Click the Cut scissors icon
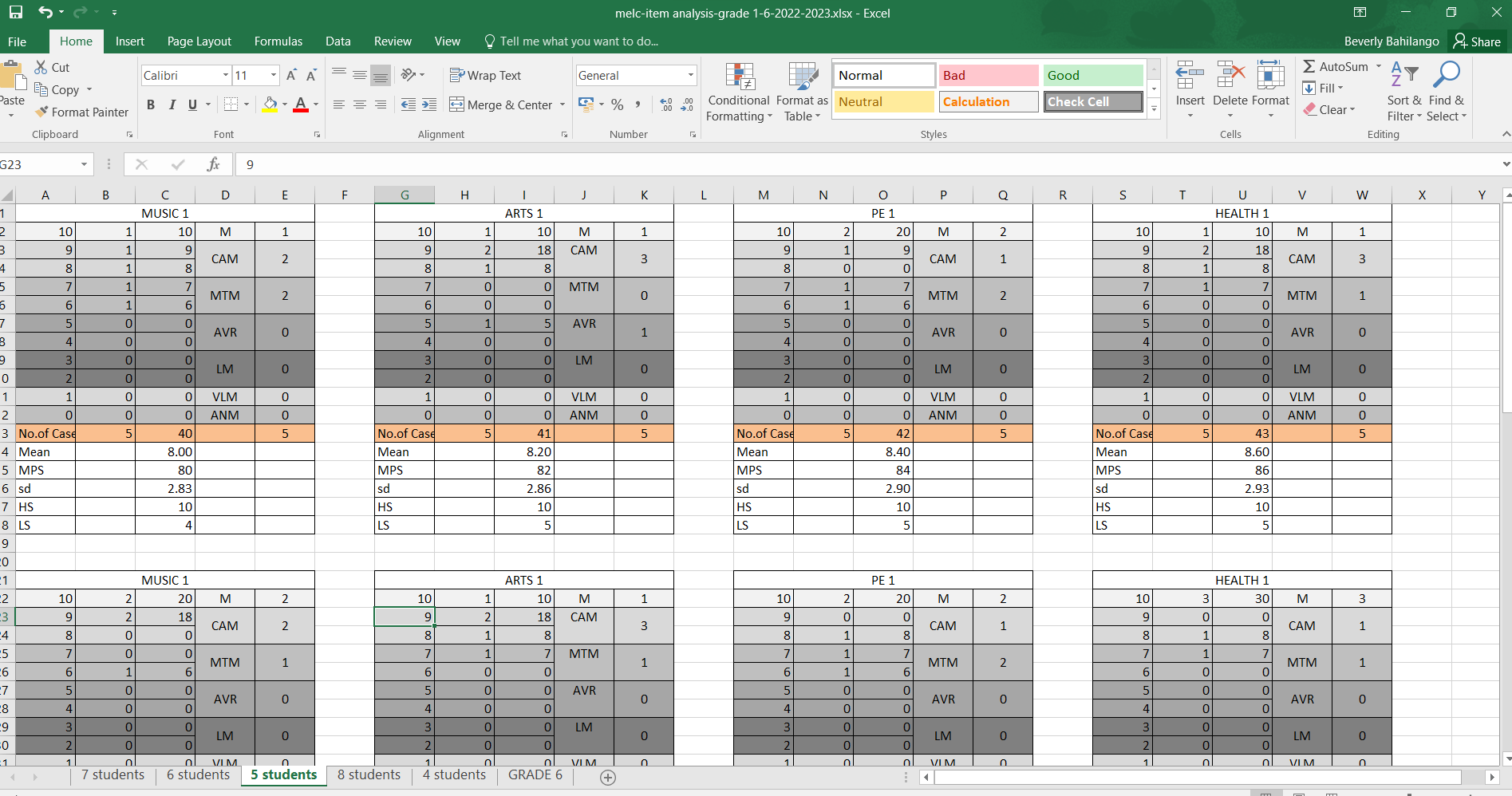The image size is (1512, 796). [x=41, y=68]
